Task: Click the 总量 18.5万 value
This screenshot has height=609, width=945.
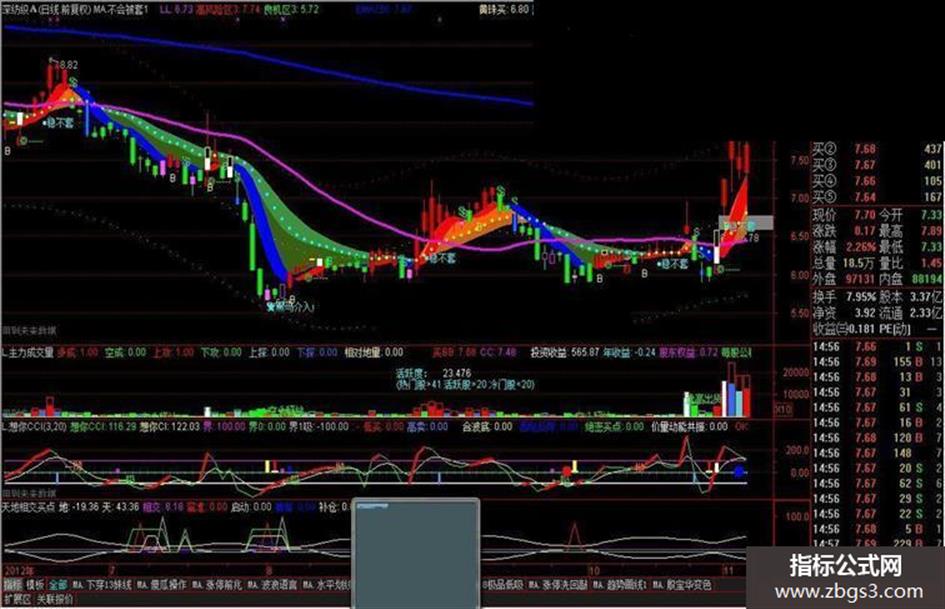Action: pyautogui.click(x=858, y=263)
